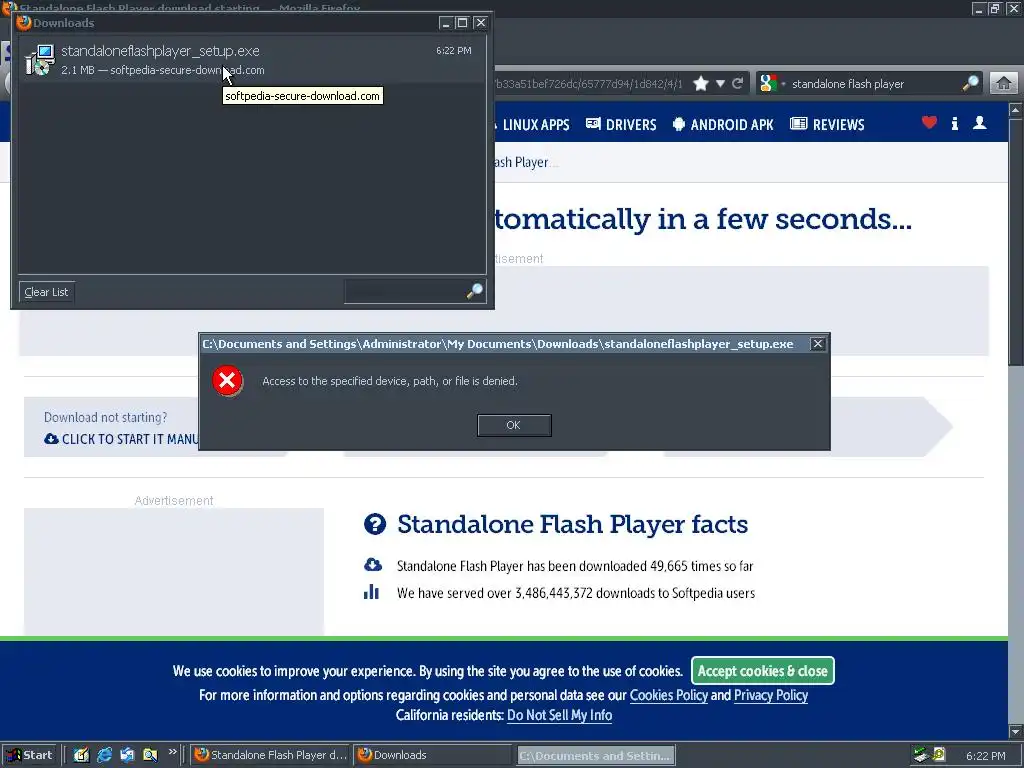The image size is (1024, 768).
Task: Click the Standalone Flash Player facts heading
Action: [x=572, y=524]
